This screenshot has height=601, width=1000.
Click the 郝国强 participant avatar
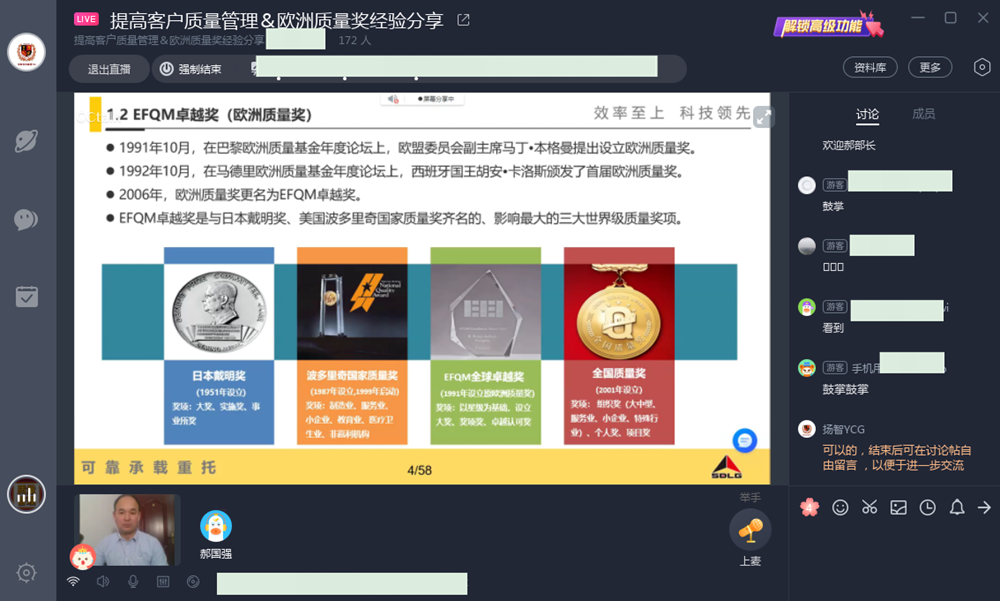[216, 526]
